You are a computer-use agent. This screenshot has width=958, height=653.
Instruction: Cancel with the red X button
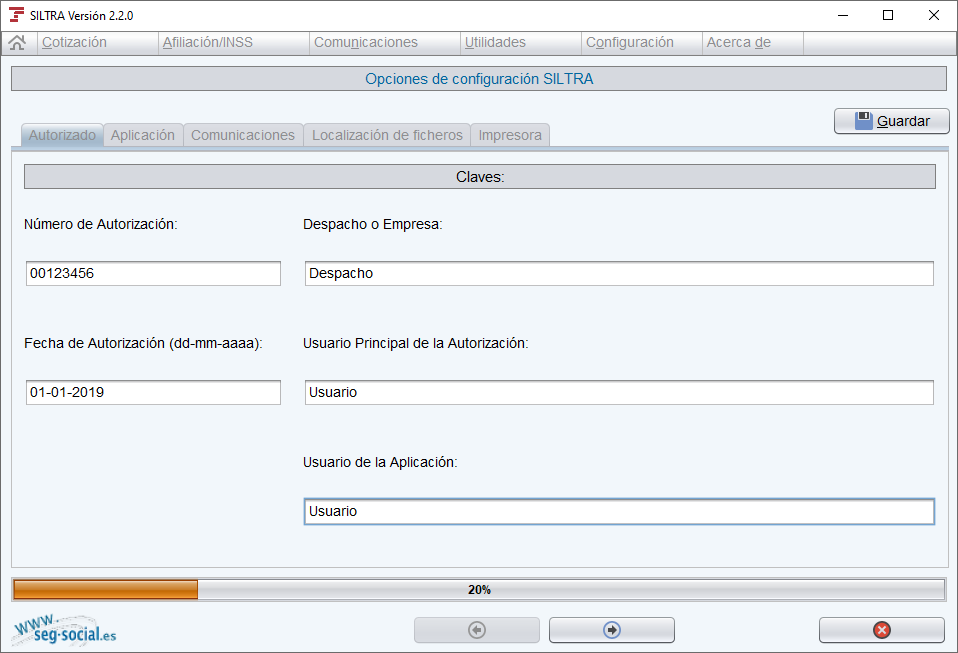coord(882,630)
